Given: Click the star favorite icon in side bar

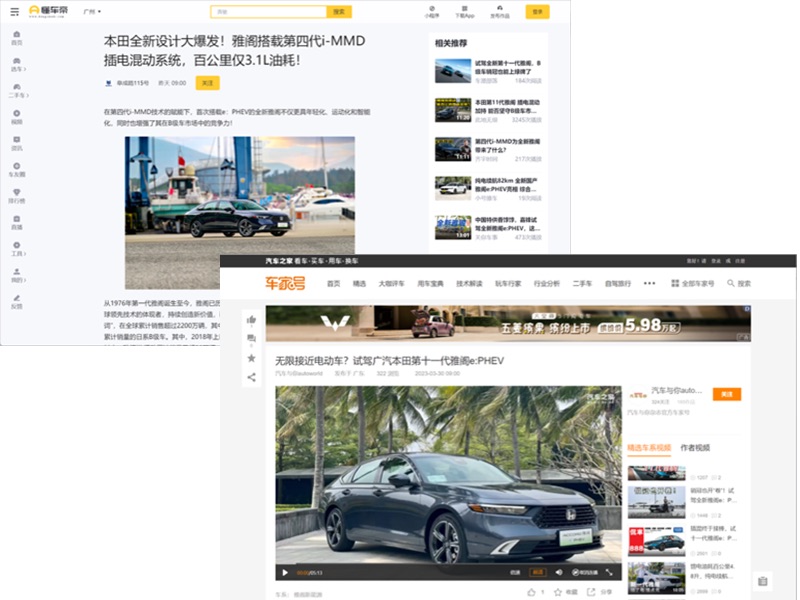Looking at the screenshot, I should pos(252,358).
